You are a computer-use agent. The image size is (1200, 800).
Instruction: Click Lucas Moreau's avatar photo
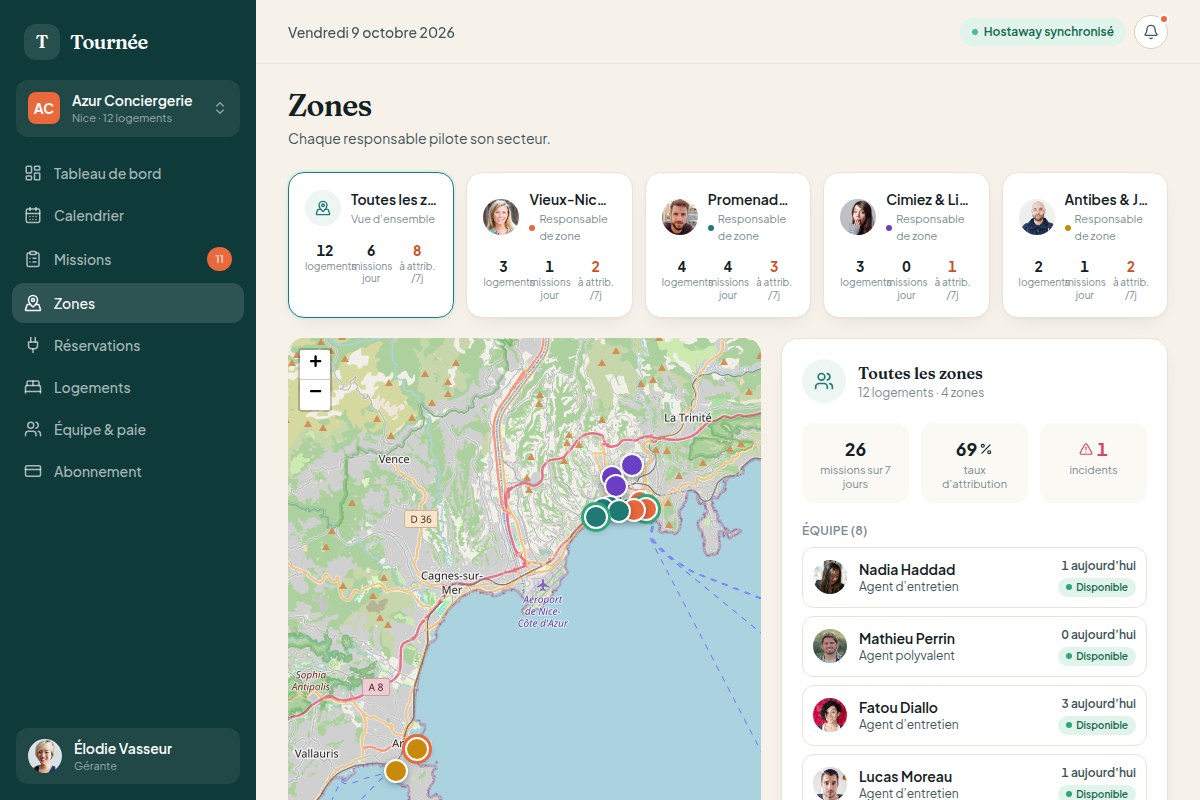coord(830,784)
